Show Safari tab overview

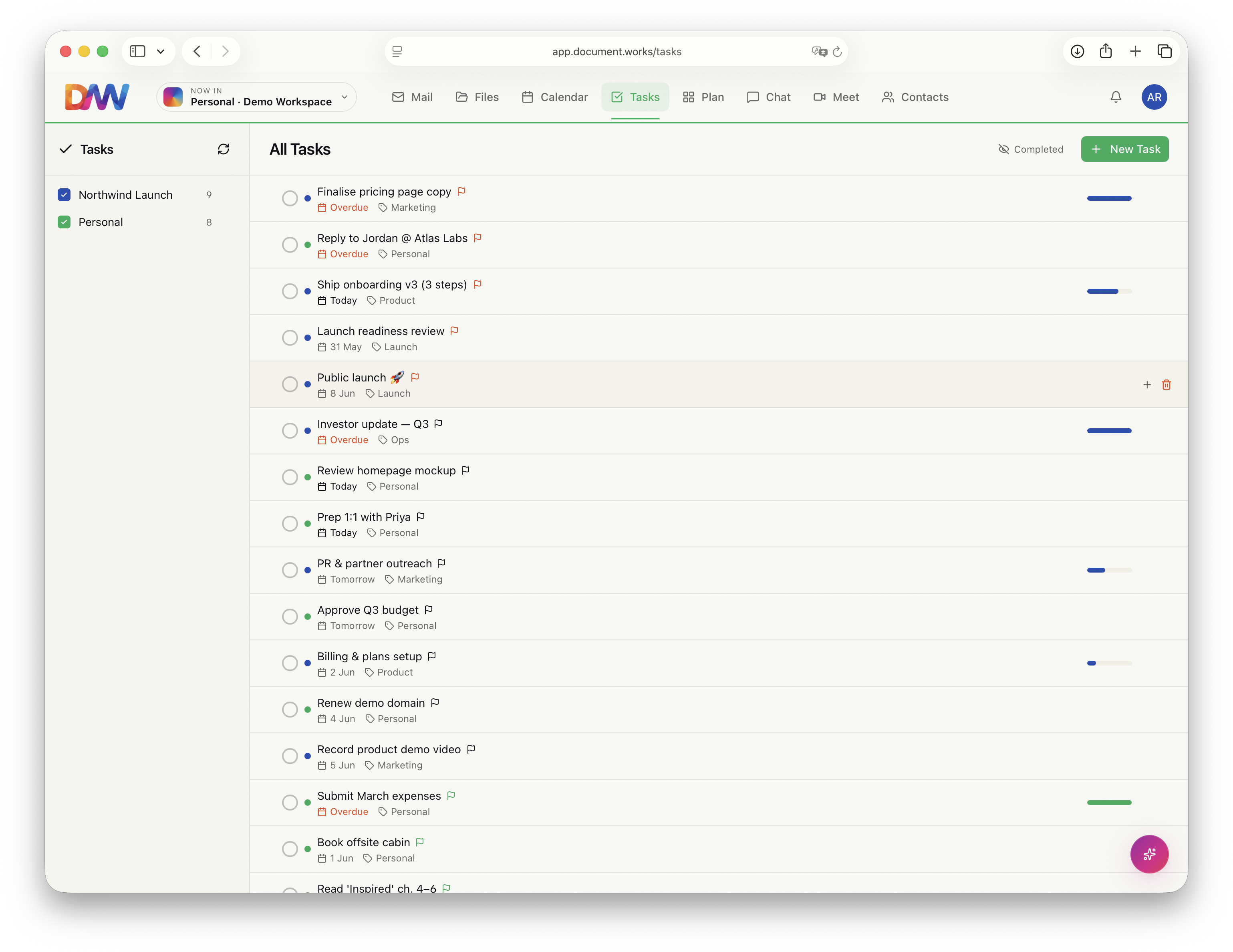pyautogui.click(x=1164, y=51)
